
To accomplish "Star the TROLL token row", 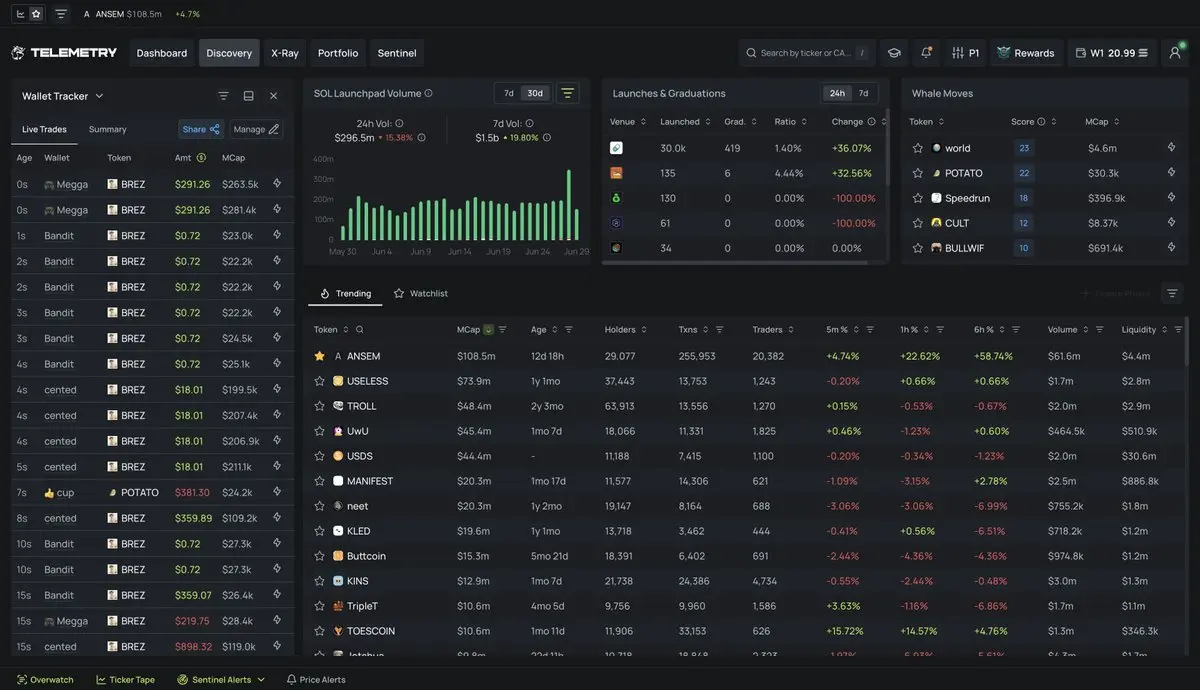I will [x=320, y=406].
